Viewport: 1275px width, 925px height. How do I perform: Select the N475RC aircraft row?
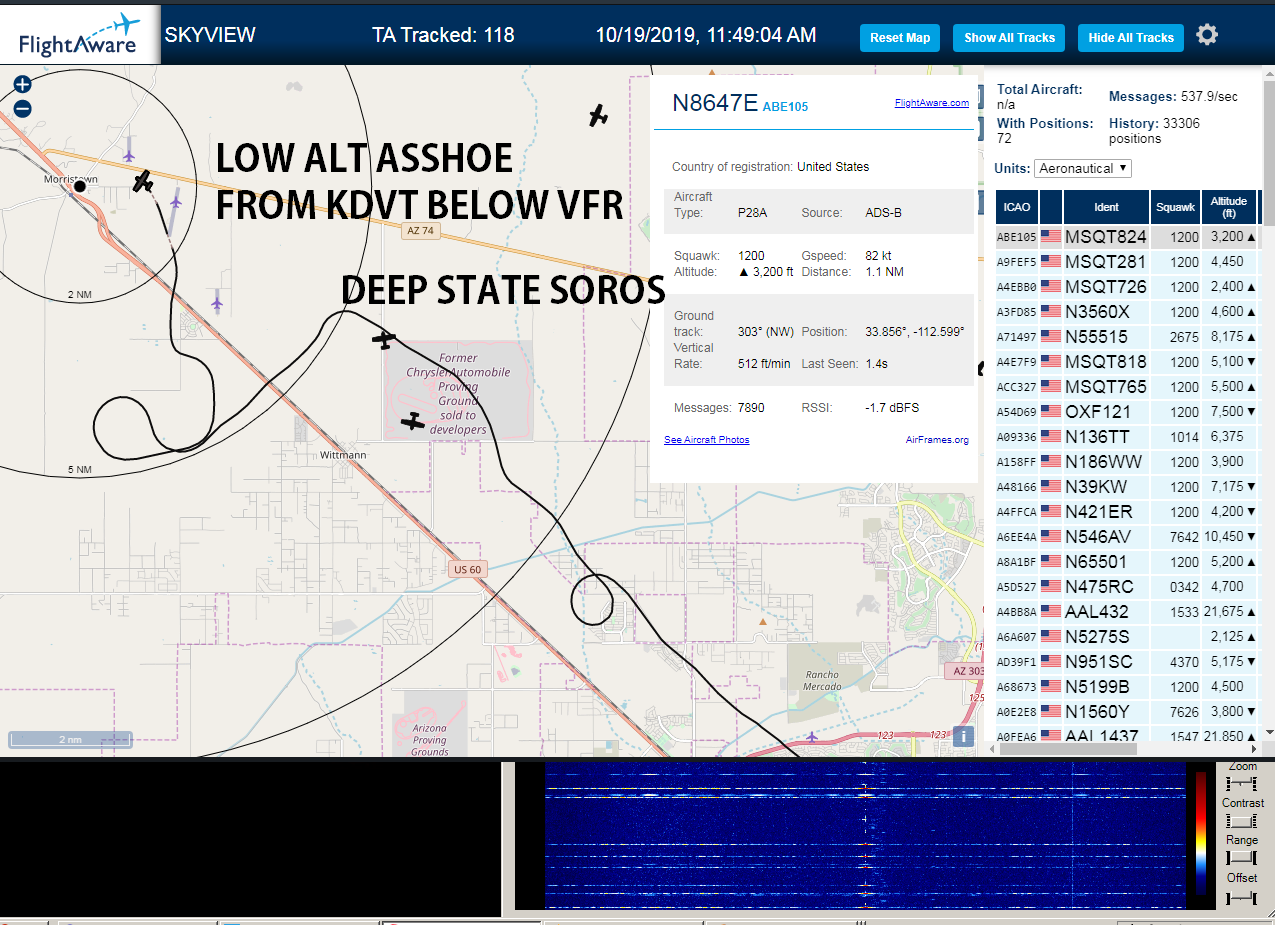[1127, 587]
